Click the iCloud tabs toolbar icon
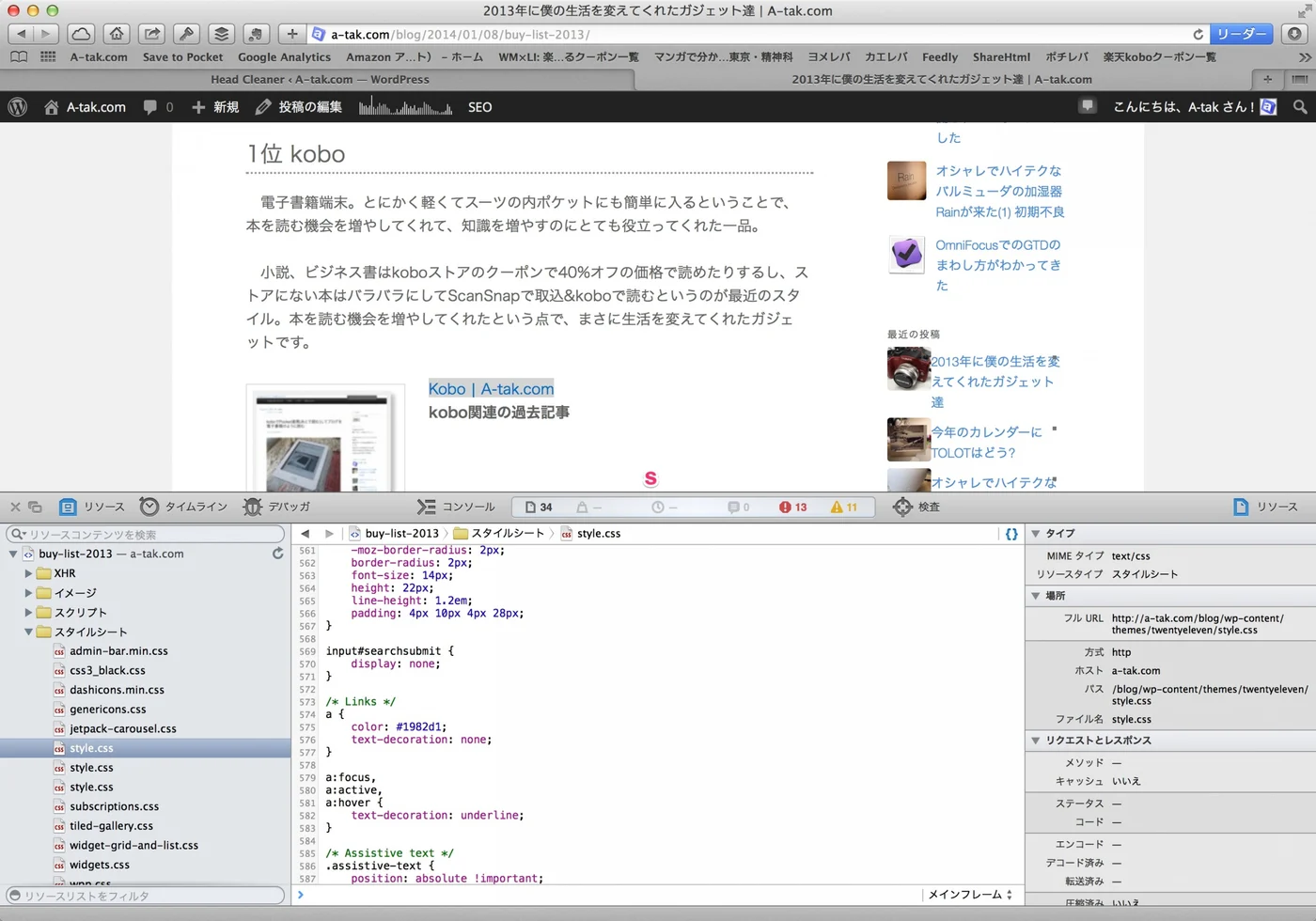 pos(82,34)
